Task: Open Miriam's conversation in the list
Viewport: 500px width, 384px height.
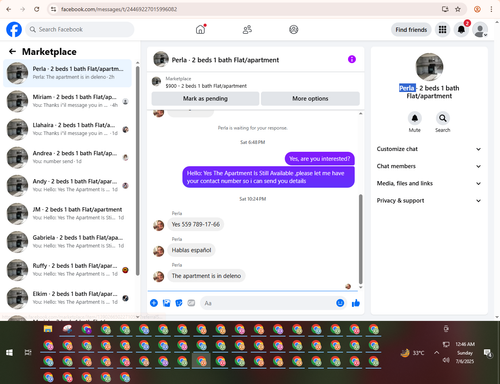Action: pyautogui.click(x=67, y=101)
